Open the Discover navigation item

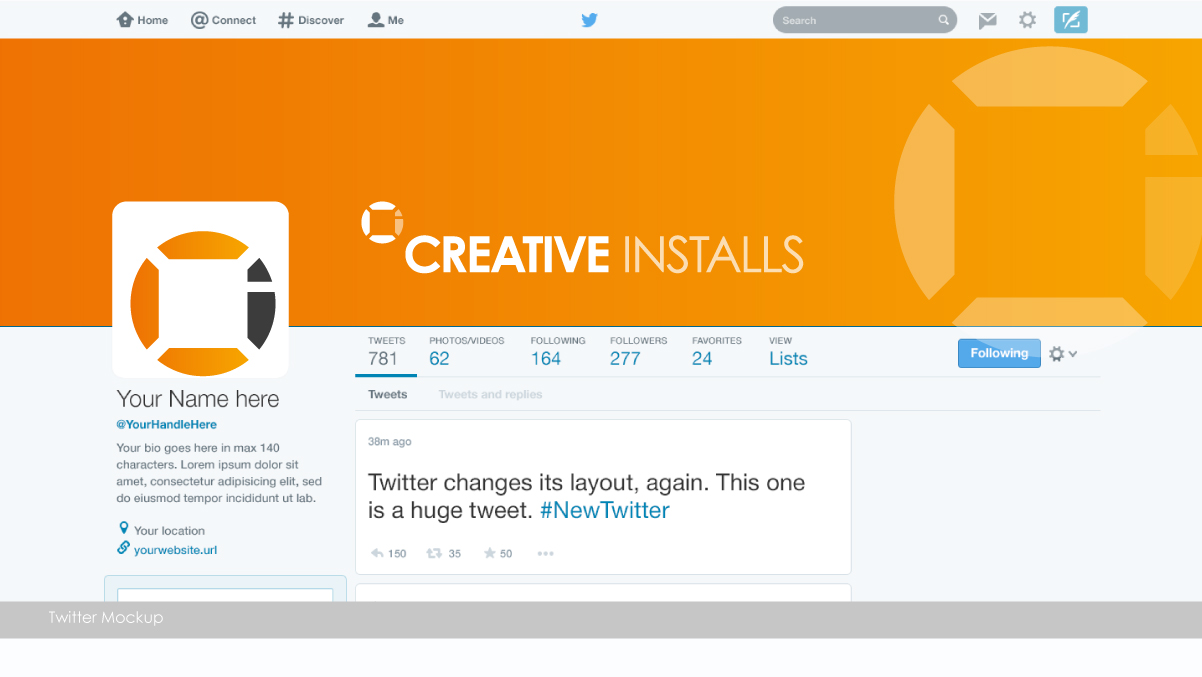pos(311,20)
